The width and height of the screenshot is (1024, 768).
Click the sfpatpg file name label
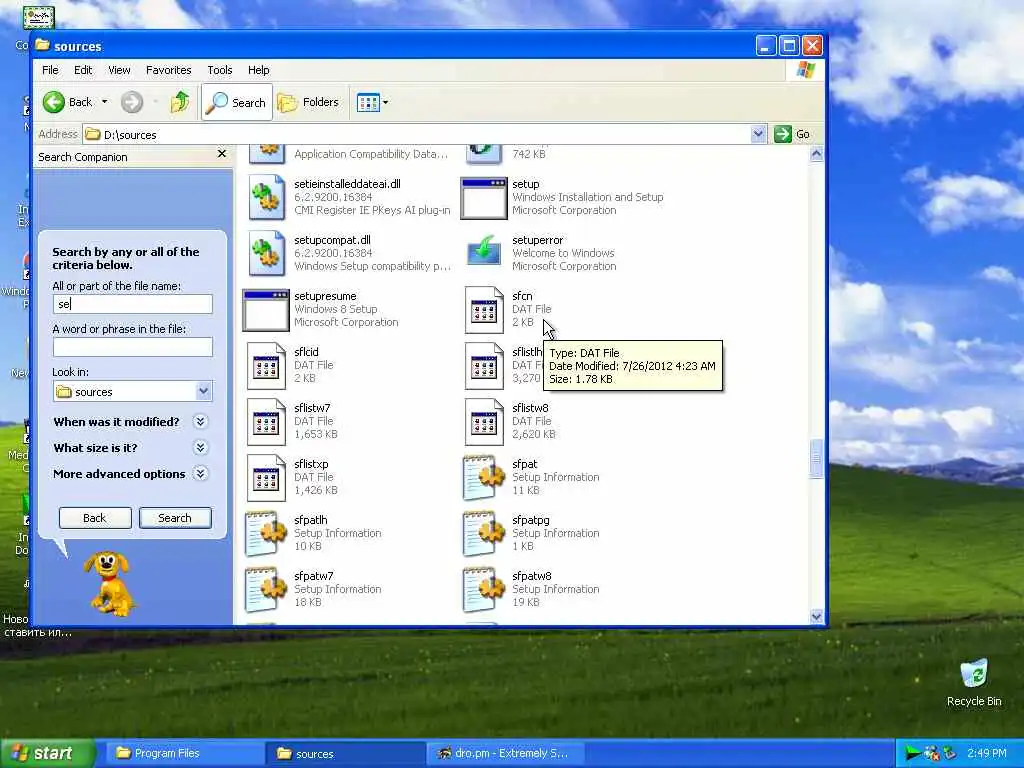point(531,520)
